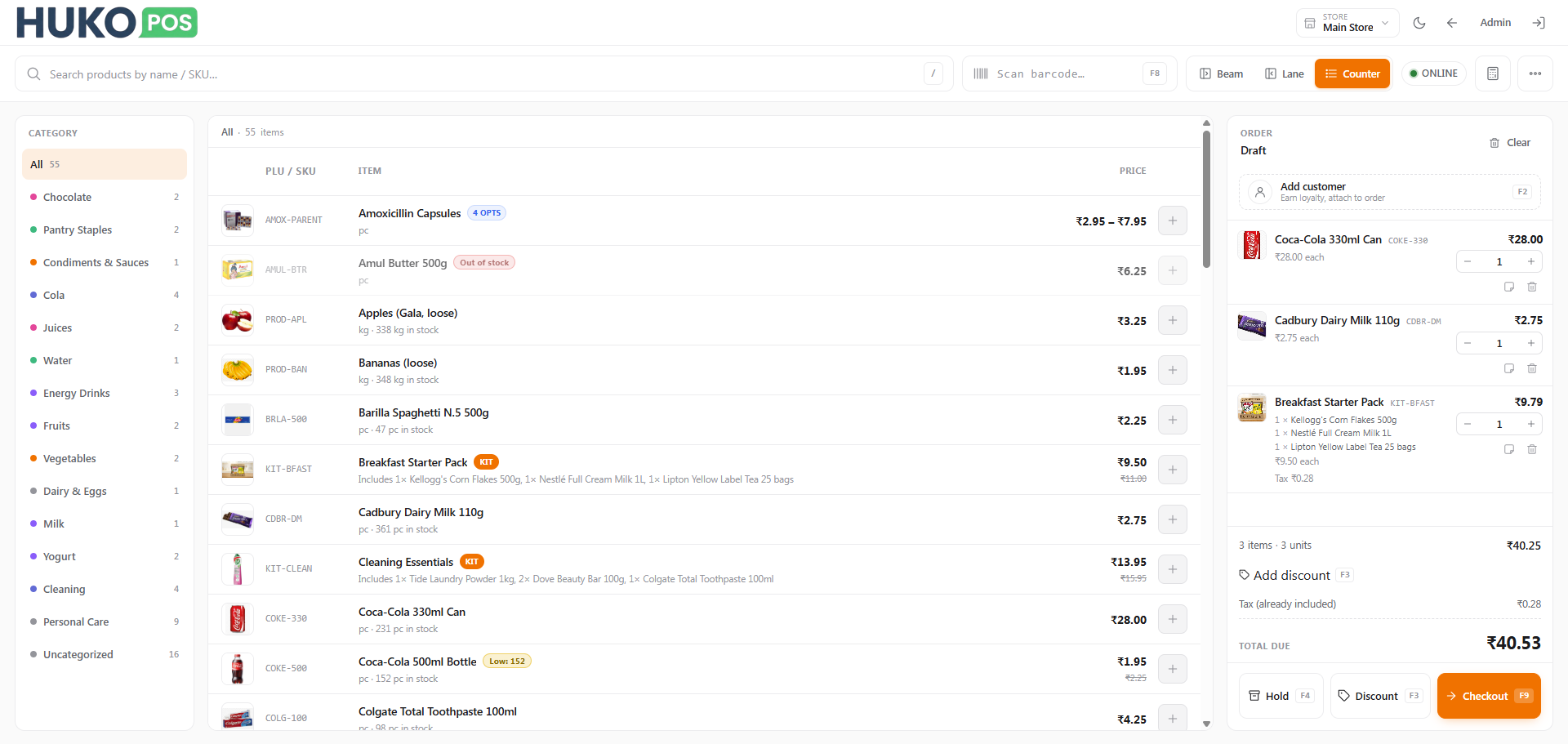Add Cadbury Dairy Milk 110g via plus button
The image size is (1568, 744).
pyautogui.click(x=1173, y=519)
